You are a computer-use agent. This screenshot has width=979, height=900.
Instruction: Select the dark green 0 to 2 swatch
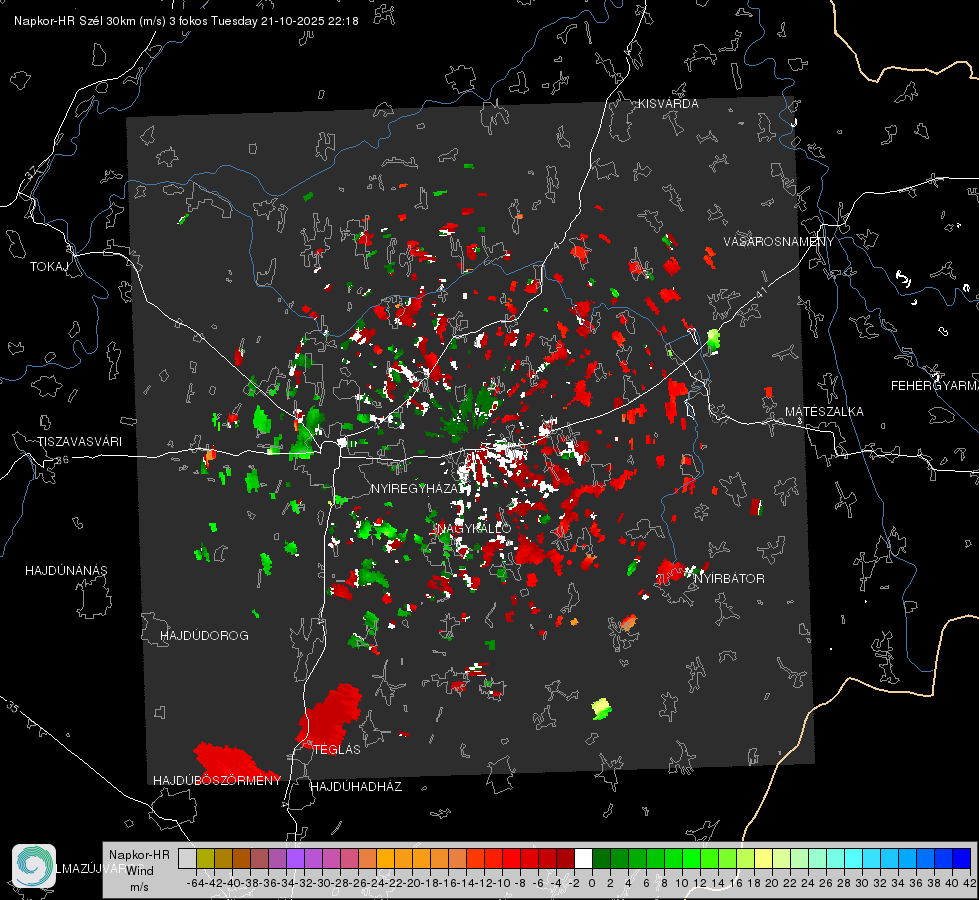click(x=601, y=858)
